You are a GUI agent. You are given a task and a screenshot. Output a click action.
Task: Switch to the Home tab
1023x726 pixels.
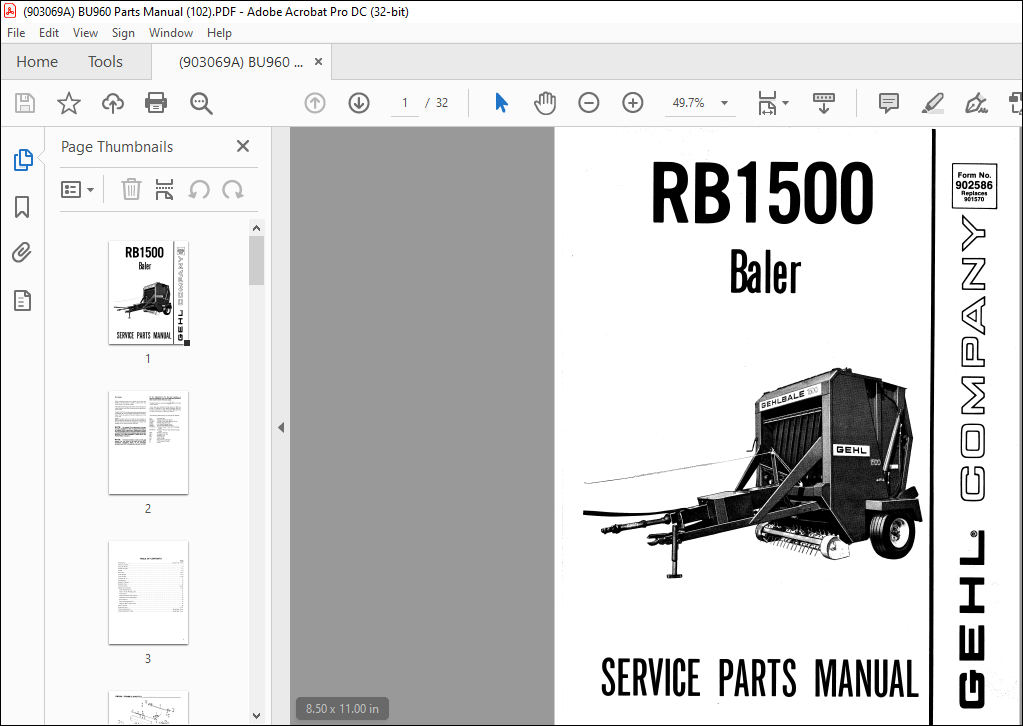click(x=37, y=62)
